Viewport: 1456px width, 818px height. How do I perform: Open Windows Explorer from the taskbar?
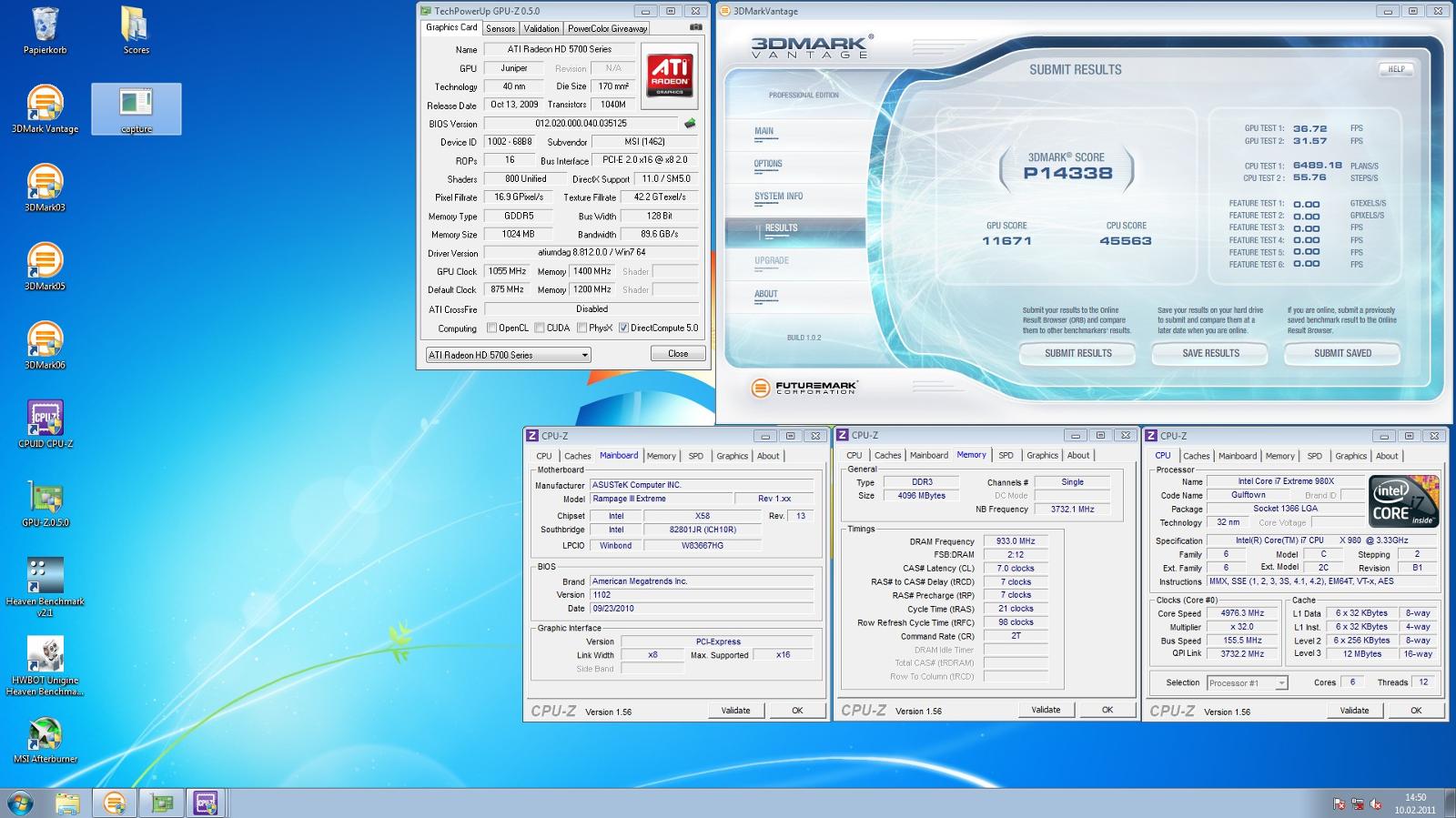(x=67, y=803)
